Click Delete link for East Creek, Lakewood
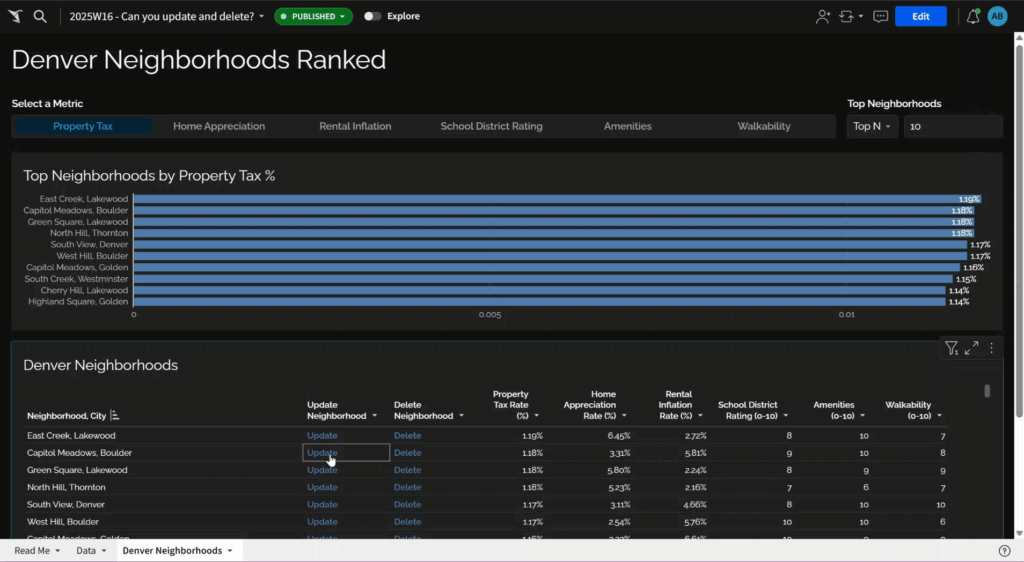The image size is (1024, 562). tap(407, 436)
